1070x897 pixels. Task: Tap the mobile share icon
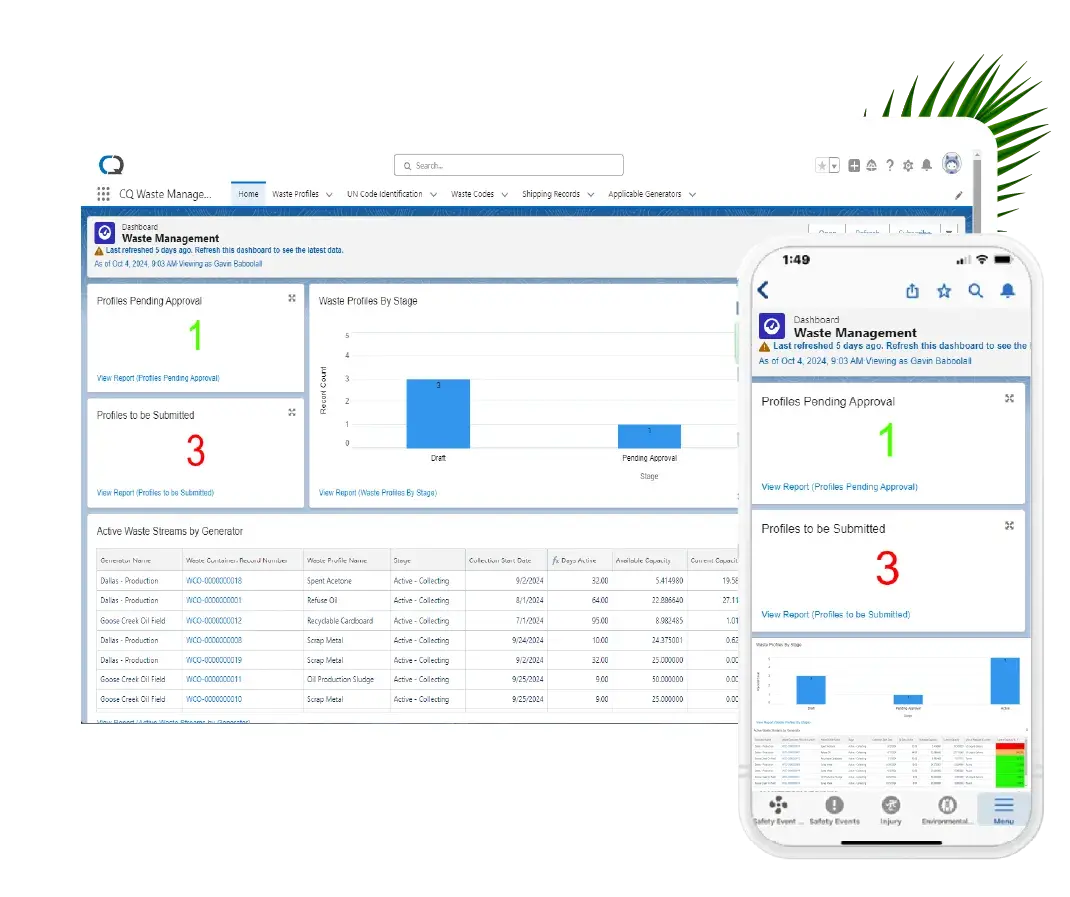point(912,291)
